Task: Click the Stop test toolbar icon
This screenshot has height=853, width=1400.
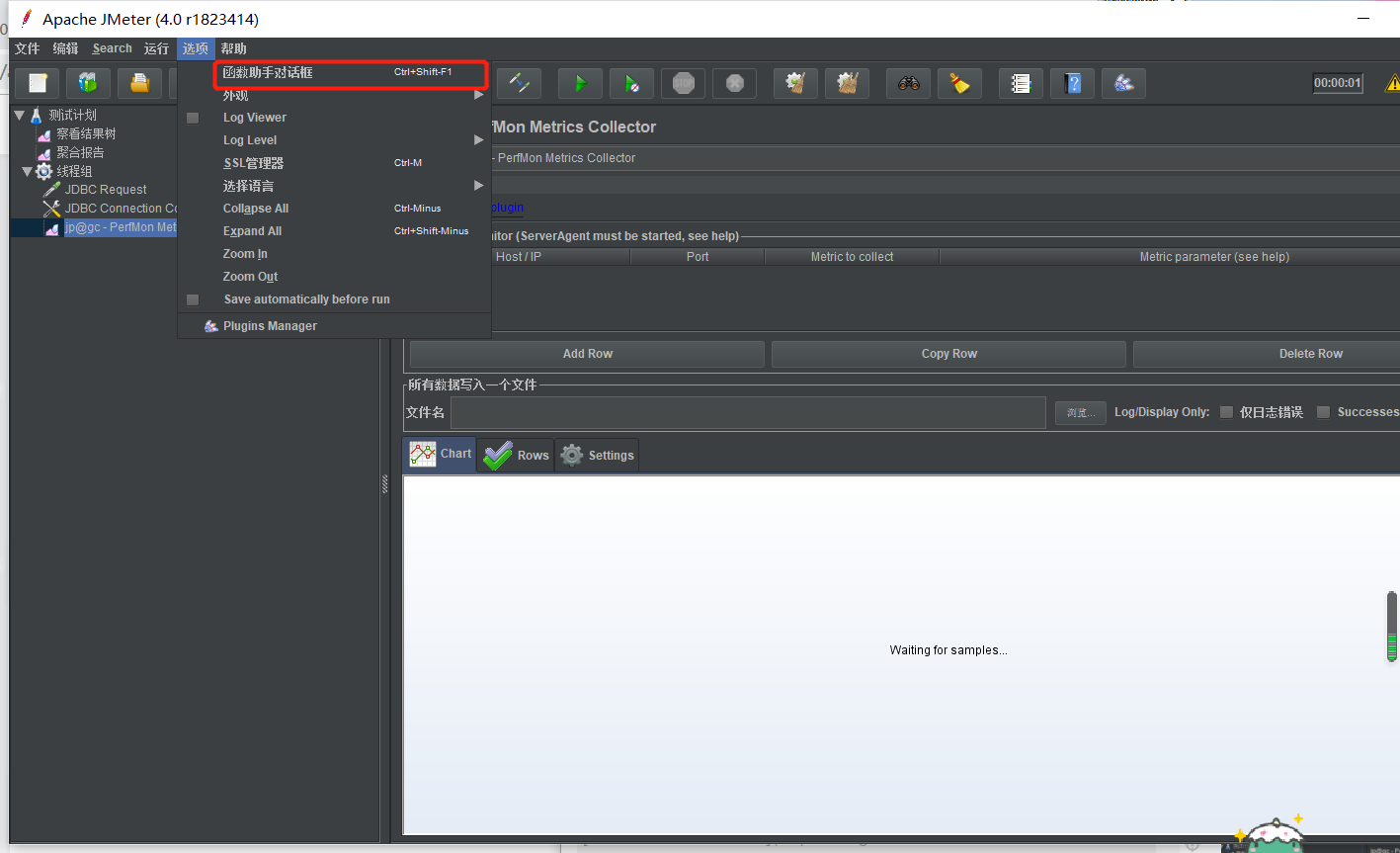Action: 684,83
